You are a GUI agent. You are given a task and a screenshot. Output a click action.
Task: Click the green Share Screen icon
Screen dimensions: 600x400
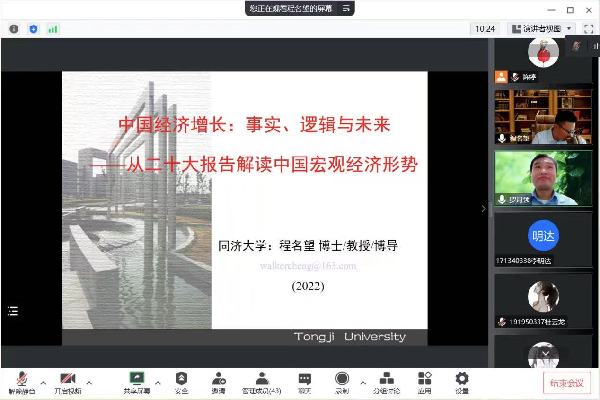(x=137, y=380)
